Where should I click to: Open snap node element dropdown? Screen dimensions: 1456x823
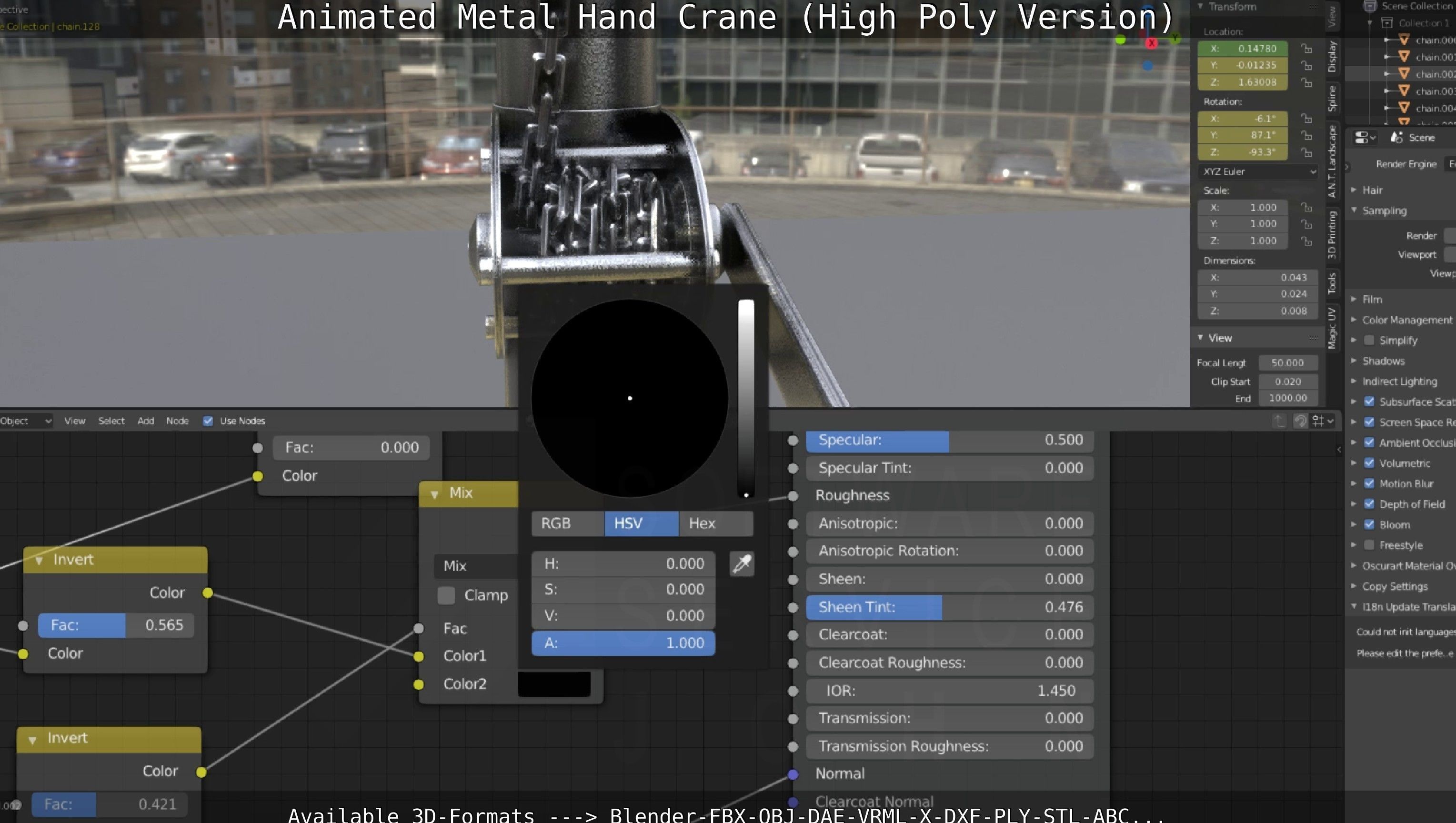pyautogui.click(x=1323, y=421)
